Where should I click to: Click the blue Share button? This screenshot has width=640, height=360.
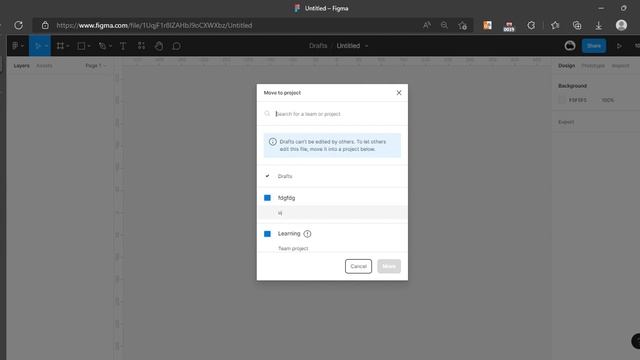click(594, 46)
